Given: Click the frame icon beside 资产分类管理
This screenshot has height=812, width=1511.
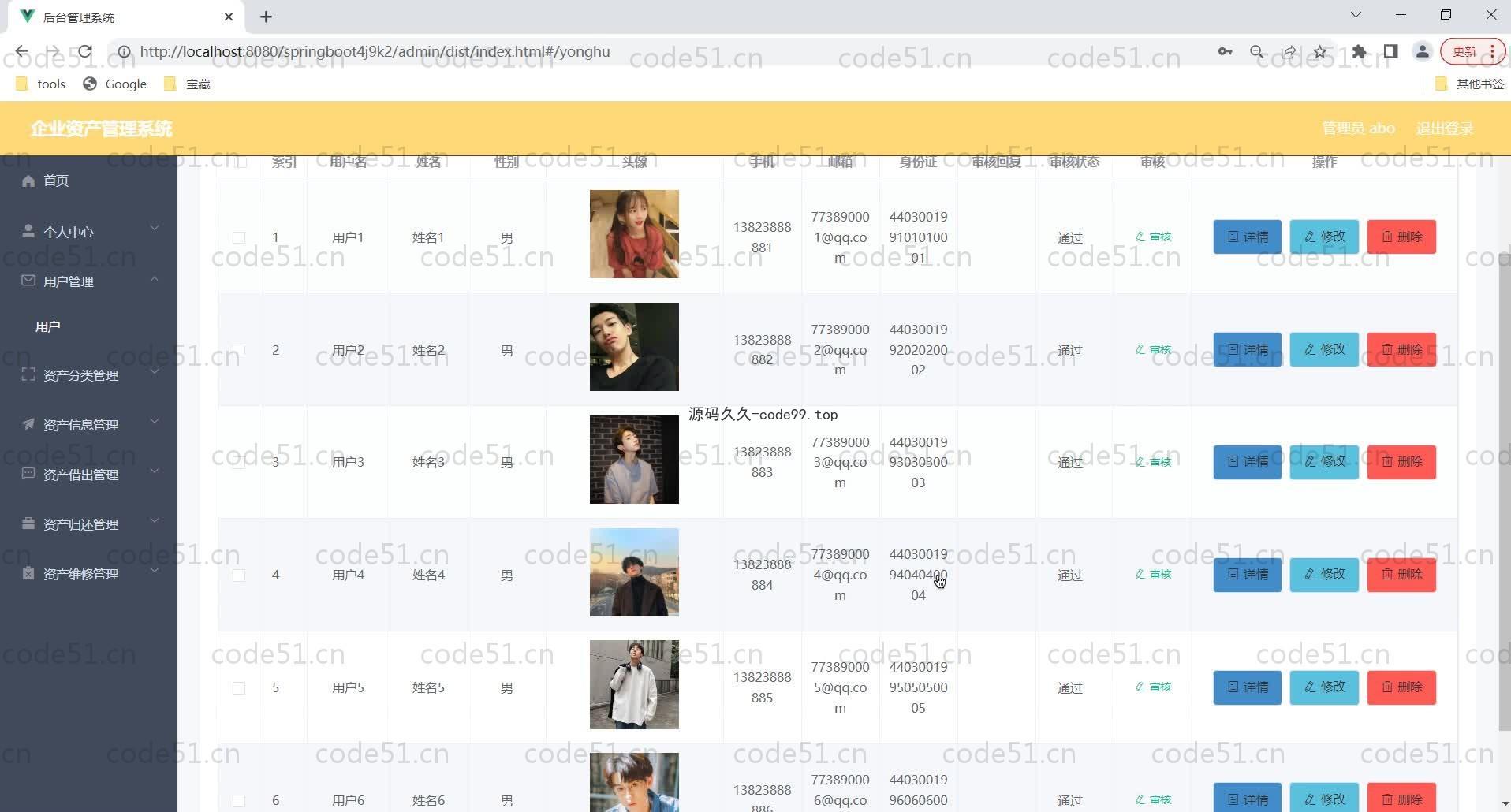Looking at the screenshot, I should pyautogui.click(x=28, y=374).
